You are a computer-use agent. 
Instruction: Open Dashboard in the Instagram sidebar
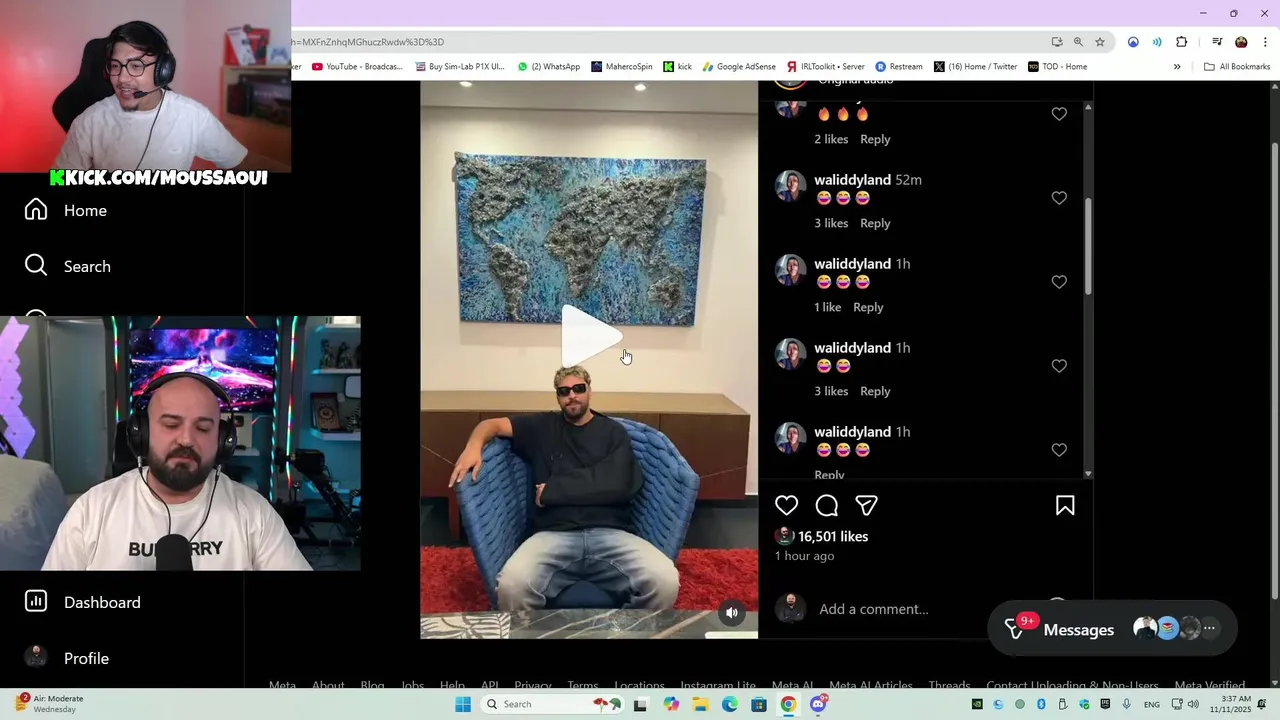click(83, 602)
